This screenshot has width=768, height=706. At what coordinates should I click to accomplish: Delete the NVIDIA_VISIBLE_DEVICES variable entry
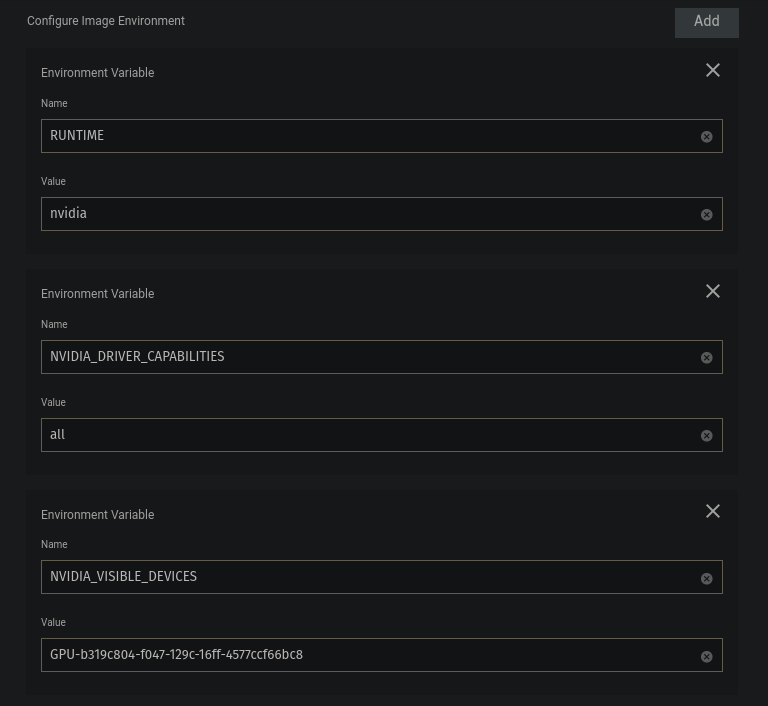(x=713, y=511)
